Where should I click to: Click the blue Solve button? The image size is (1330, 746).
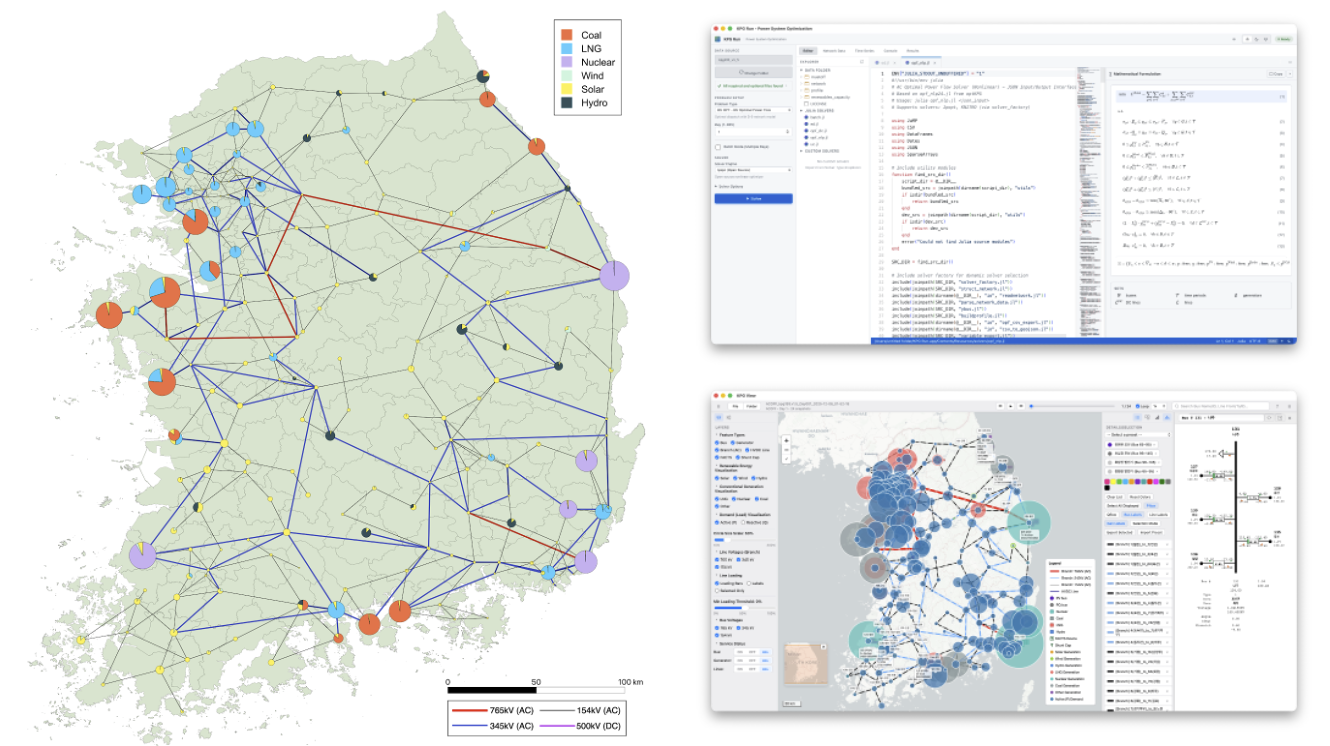(x=753, y=198)
